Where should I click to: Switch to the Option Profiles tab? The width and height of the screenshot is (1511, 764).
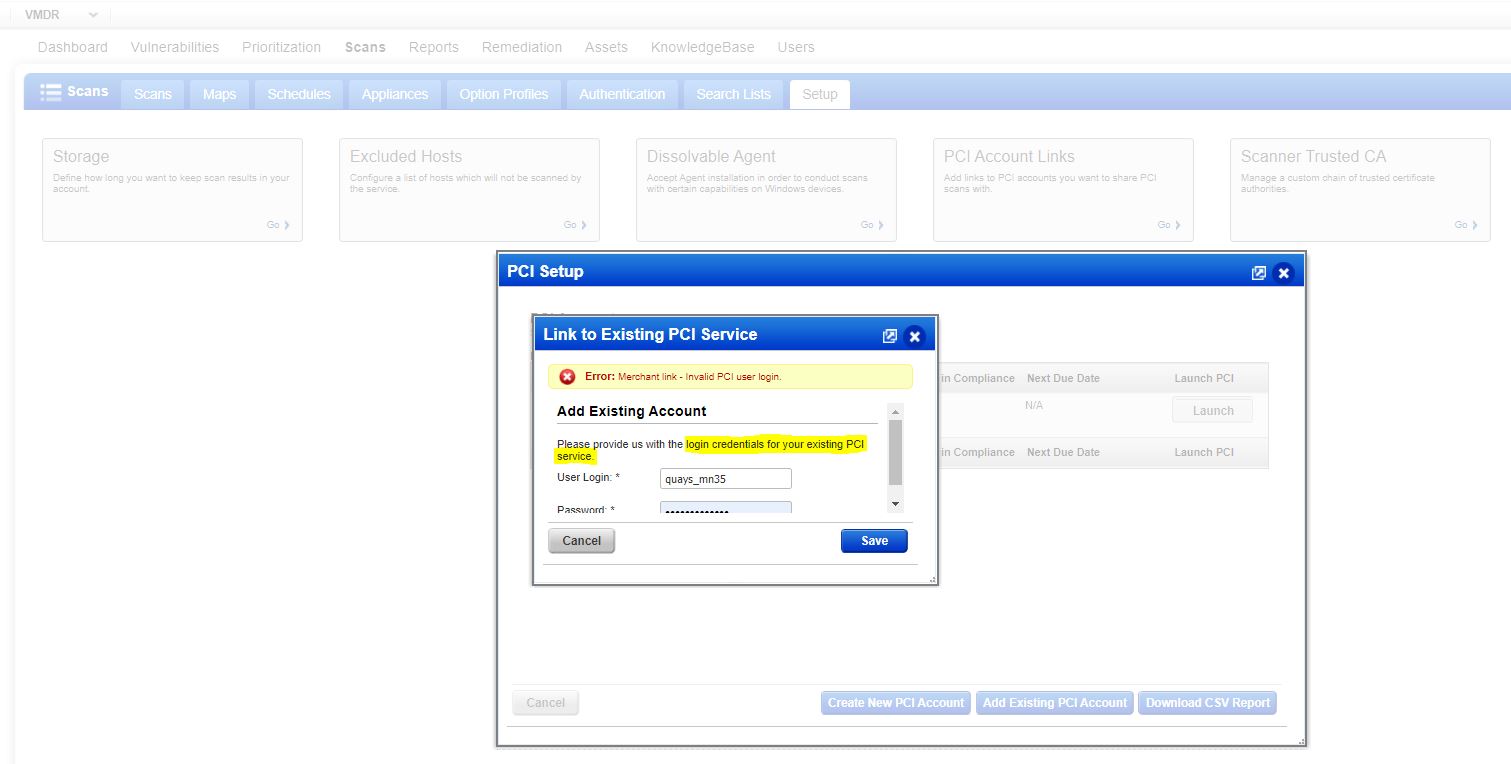tap(503, 94)
